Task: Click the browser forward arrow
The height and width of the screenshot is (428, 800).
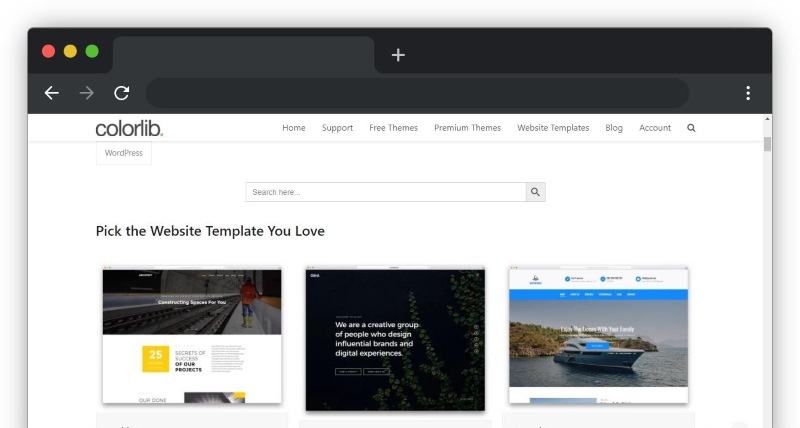Action: (x=87, y=93)
